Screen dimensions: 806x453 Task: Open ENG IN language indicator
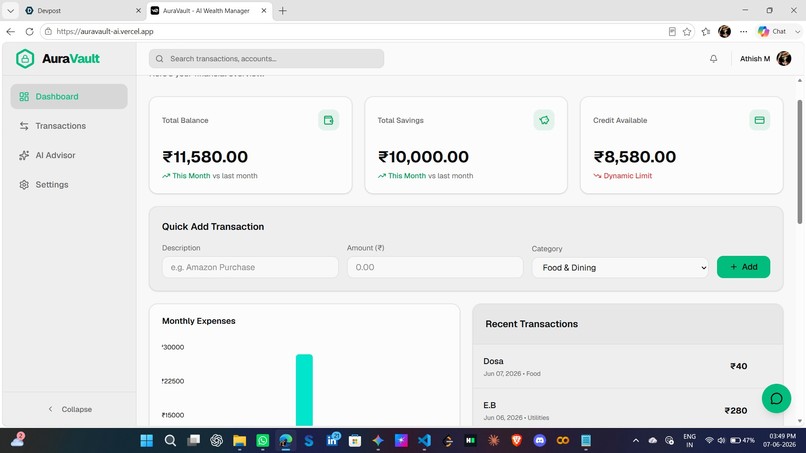tap(689, 440)
